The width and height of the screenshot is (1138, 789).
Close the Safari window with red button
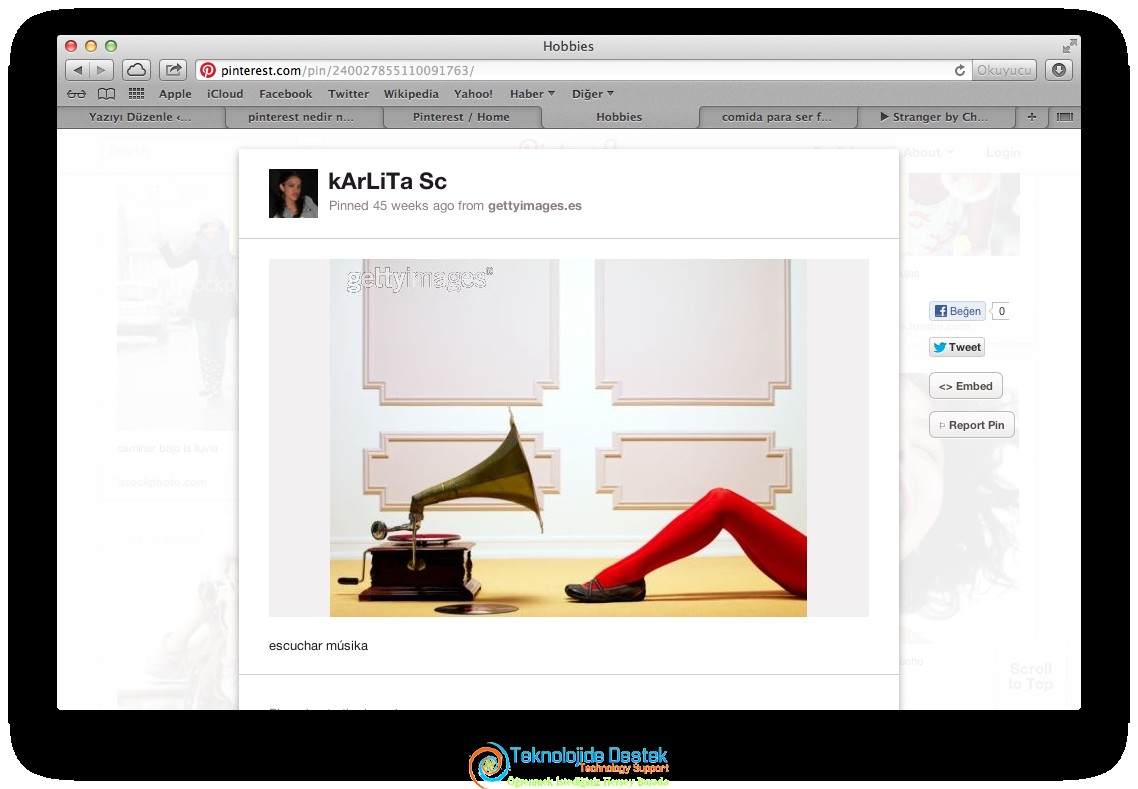pyautogui.click(x=71, y=46)
